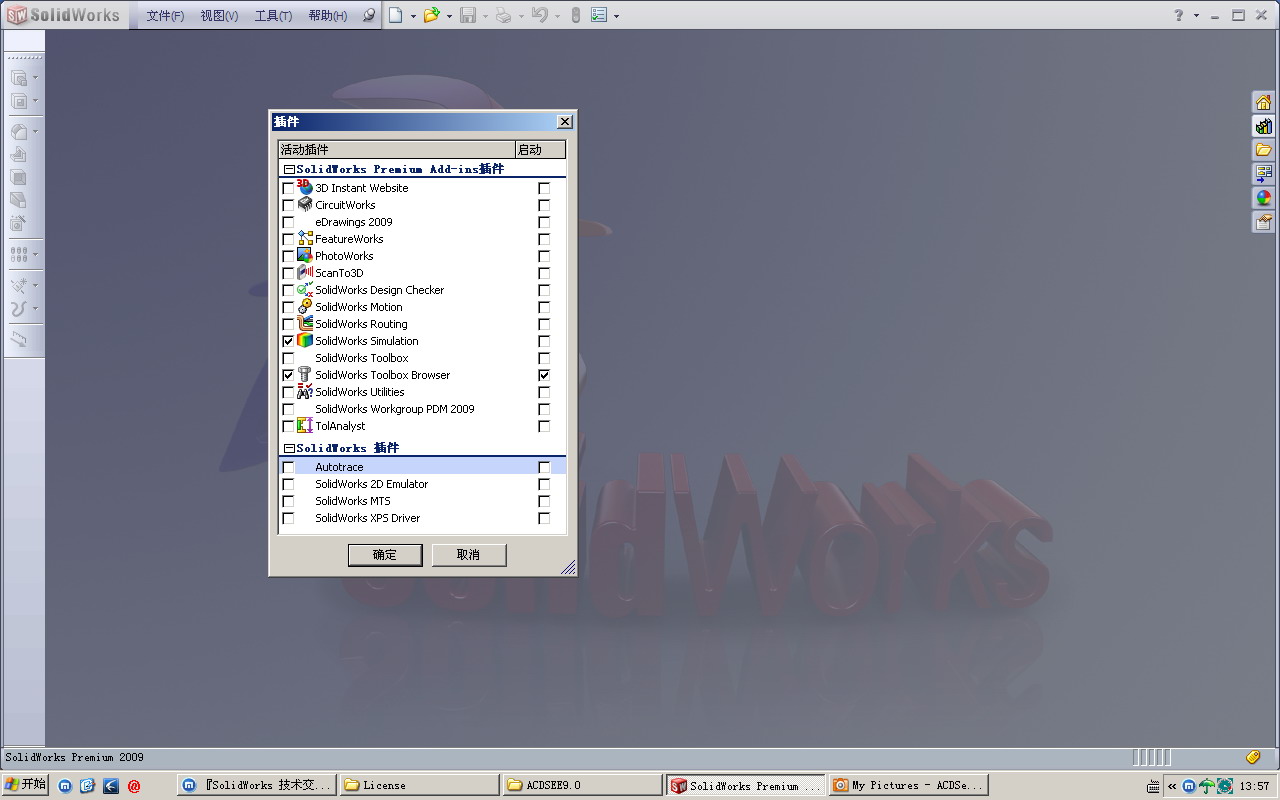Click the SolidWorks Routing add-in icon
The image size is (1280, 800).
(305, 324)
